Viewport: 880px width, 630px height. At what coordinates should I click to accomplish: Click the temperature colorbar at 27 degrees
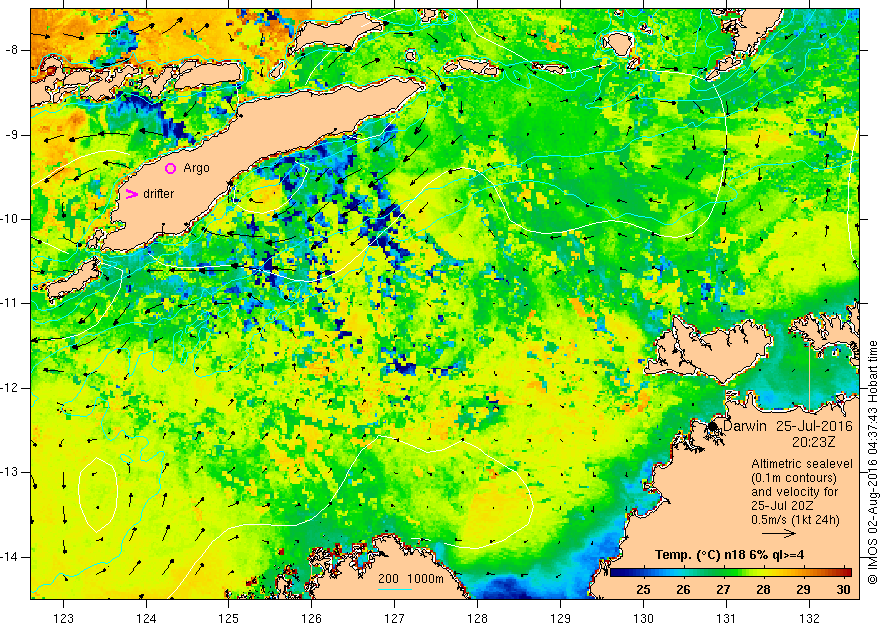[x=723, y=572]
